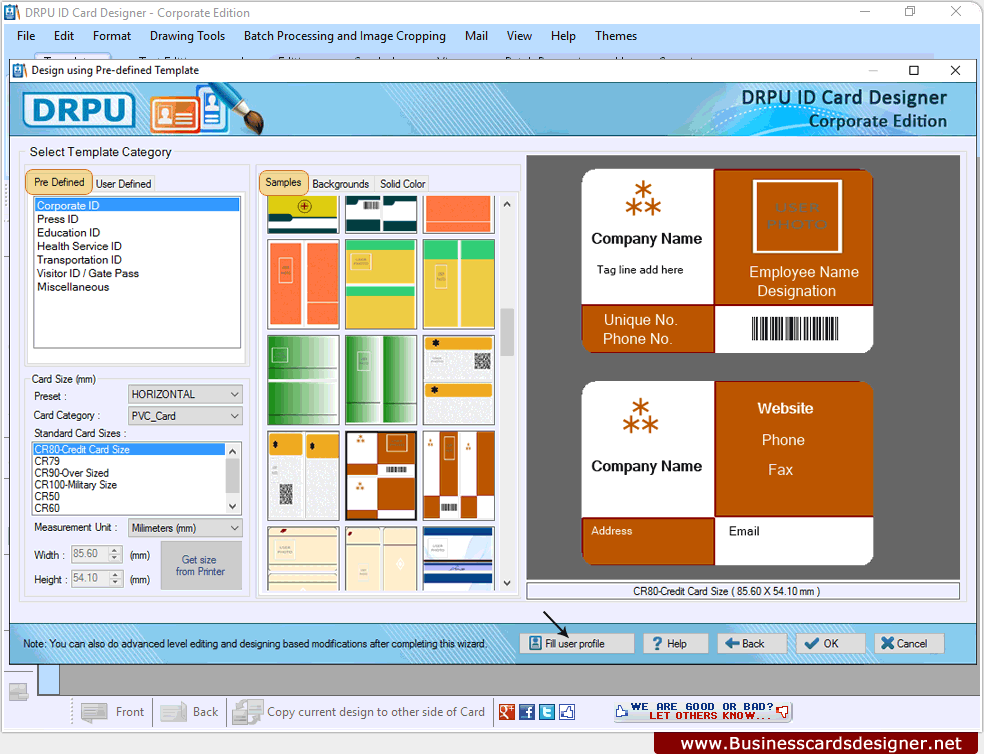Open the Format menu
Viewport: 984px width, 754px height.
pyautogui.click(x=112, y=36)
